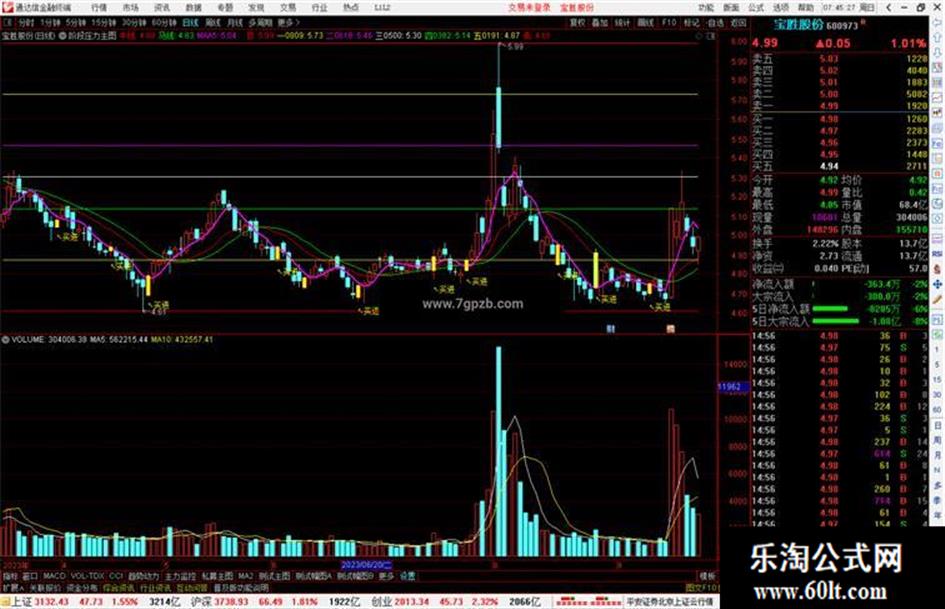Open the 交易 menu
This screenshot has width=945, height=609.
tap(288, 8)
